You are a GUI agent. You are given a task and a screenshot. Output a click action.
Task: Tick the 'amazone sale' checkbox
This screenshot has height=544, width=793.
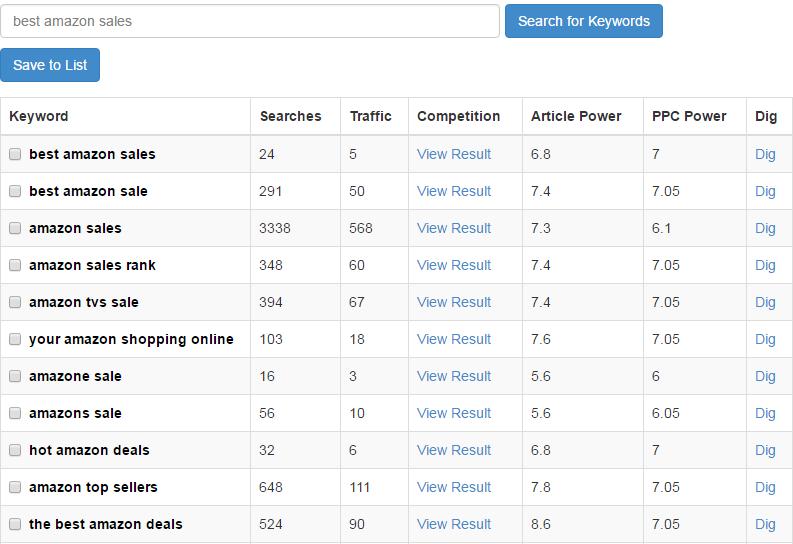[x=15, y=376]
